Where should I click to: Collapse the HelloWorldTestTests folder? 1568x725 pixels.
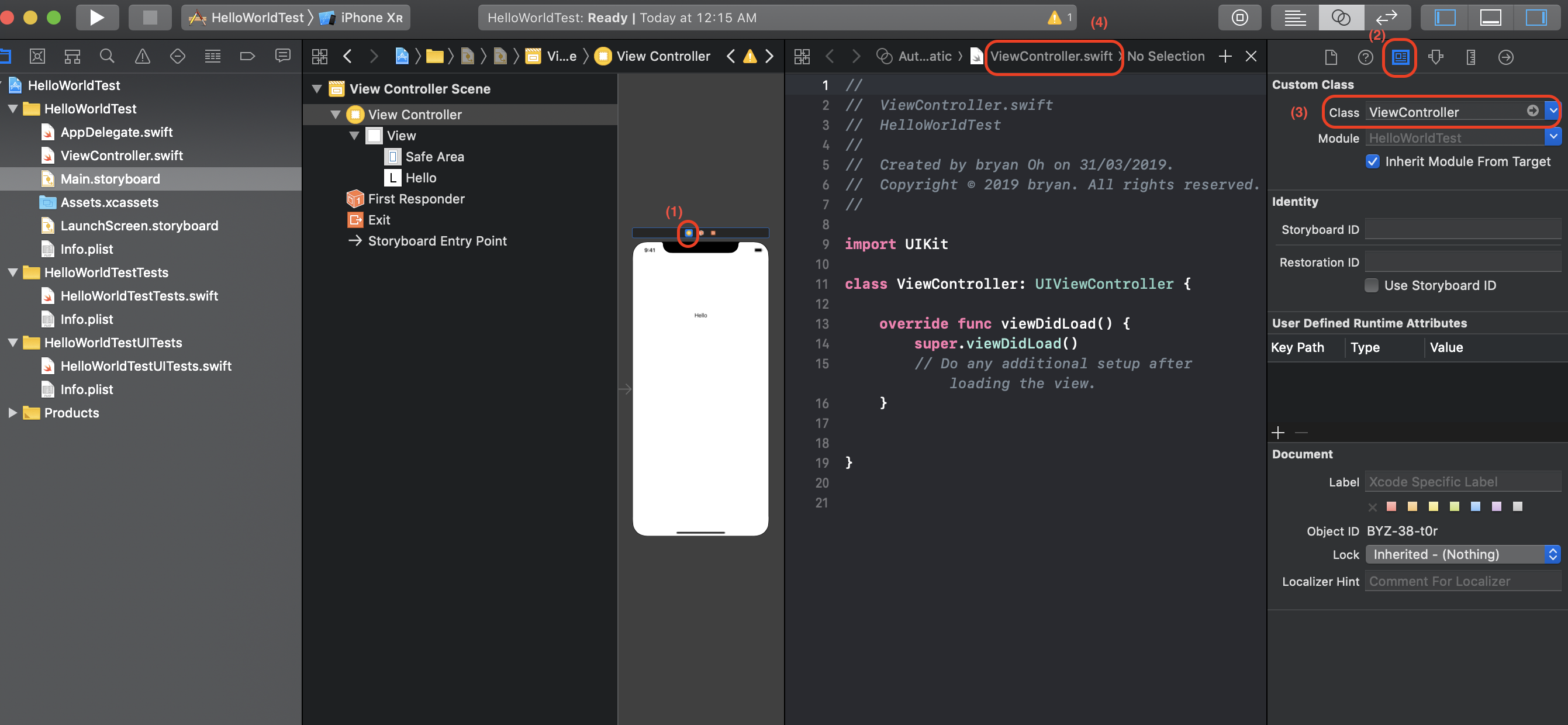(x=12, y=272)
